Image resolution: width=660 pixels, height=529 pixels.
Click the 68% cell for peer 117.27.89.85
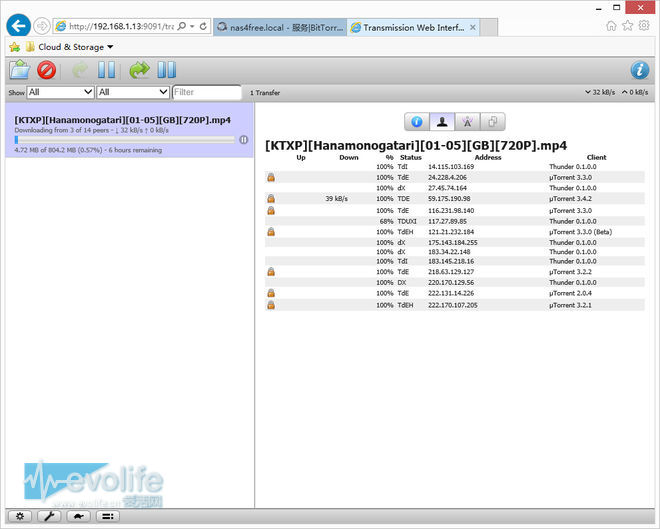point(386,221)
